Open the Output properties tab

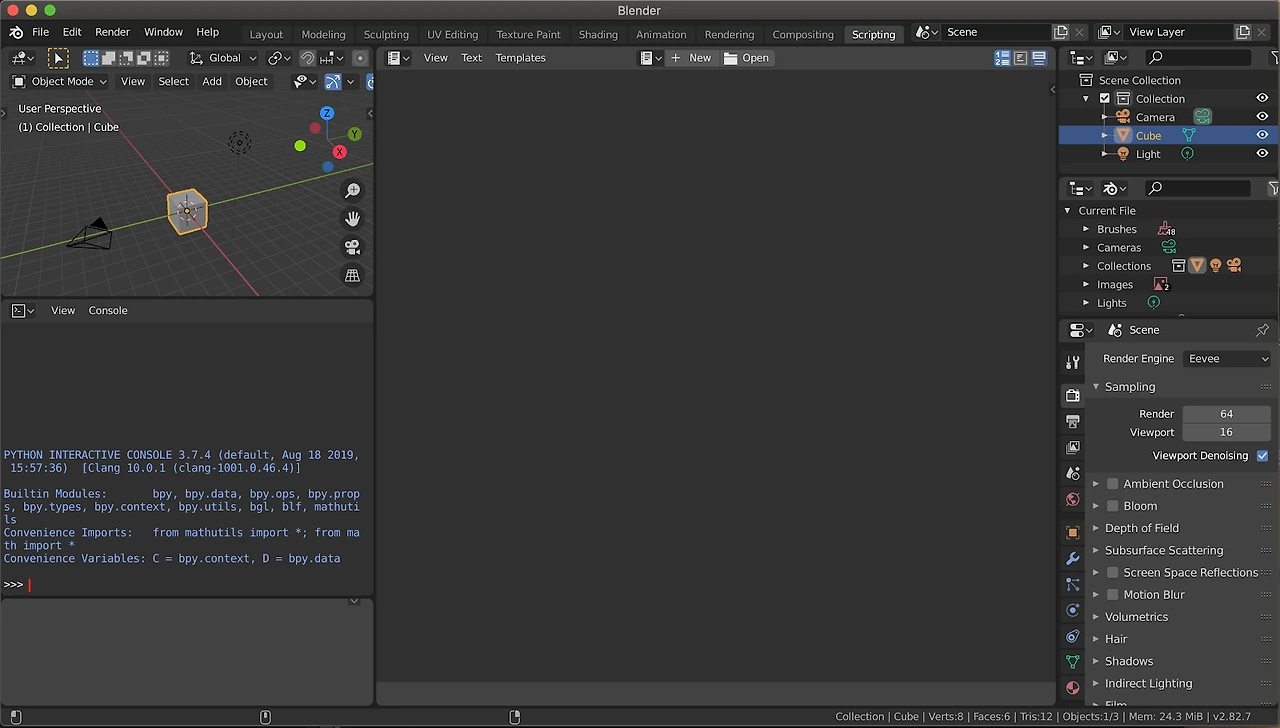coord(1073,421)
